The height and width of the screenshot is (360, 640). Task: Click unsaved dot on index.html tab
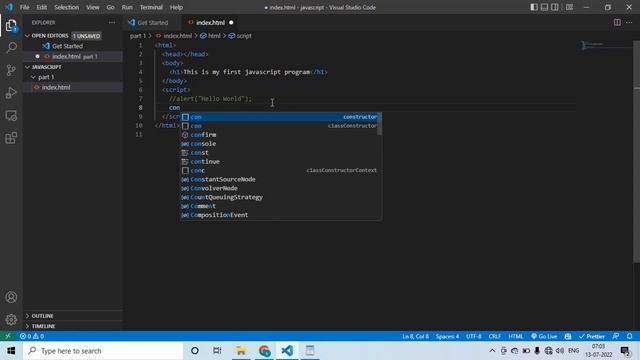pos(231,22)
